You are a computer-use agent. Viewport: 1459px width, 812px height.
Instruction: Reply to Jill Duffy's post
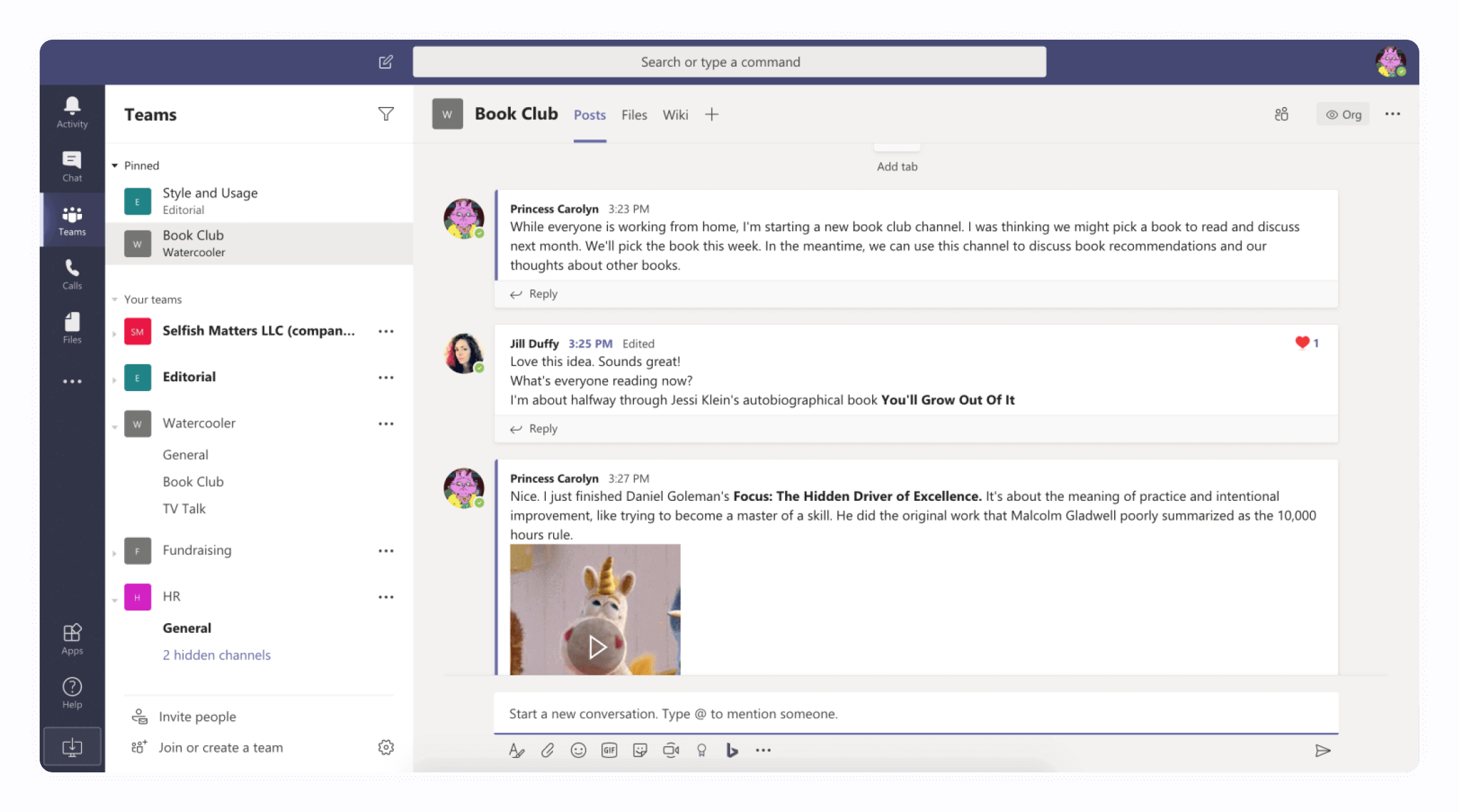click(534, 429)
